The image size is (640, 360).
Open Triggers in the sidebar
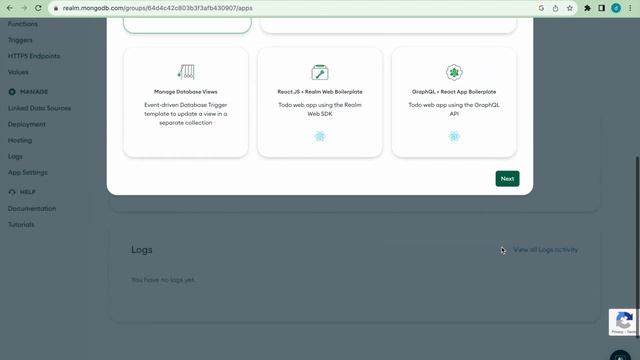coord(20,40)
